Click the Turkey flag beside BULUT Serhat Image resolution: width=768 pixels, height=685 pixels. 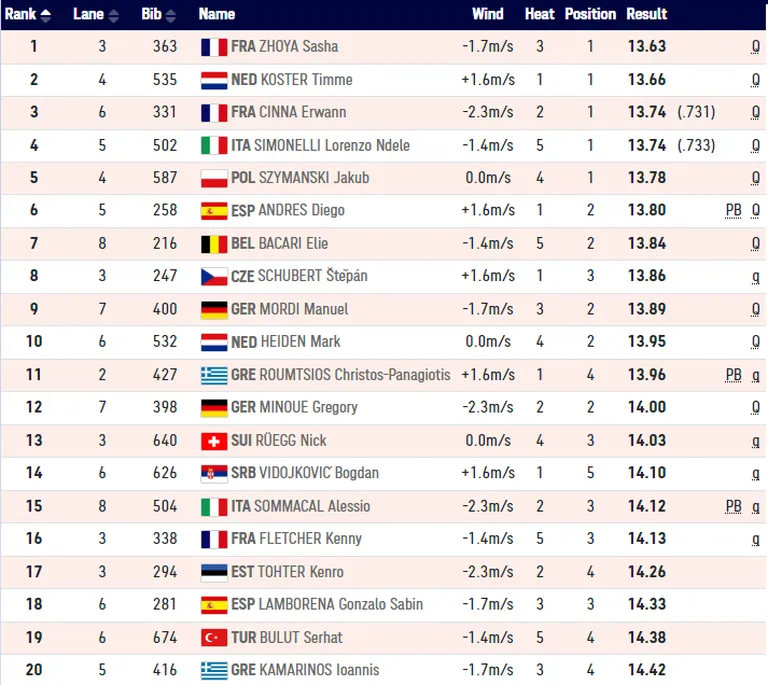coord(214,638)
